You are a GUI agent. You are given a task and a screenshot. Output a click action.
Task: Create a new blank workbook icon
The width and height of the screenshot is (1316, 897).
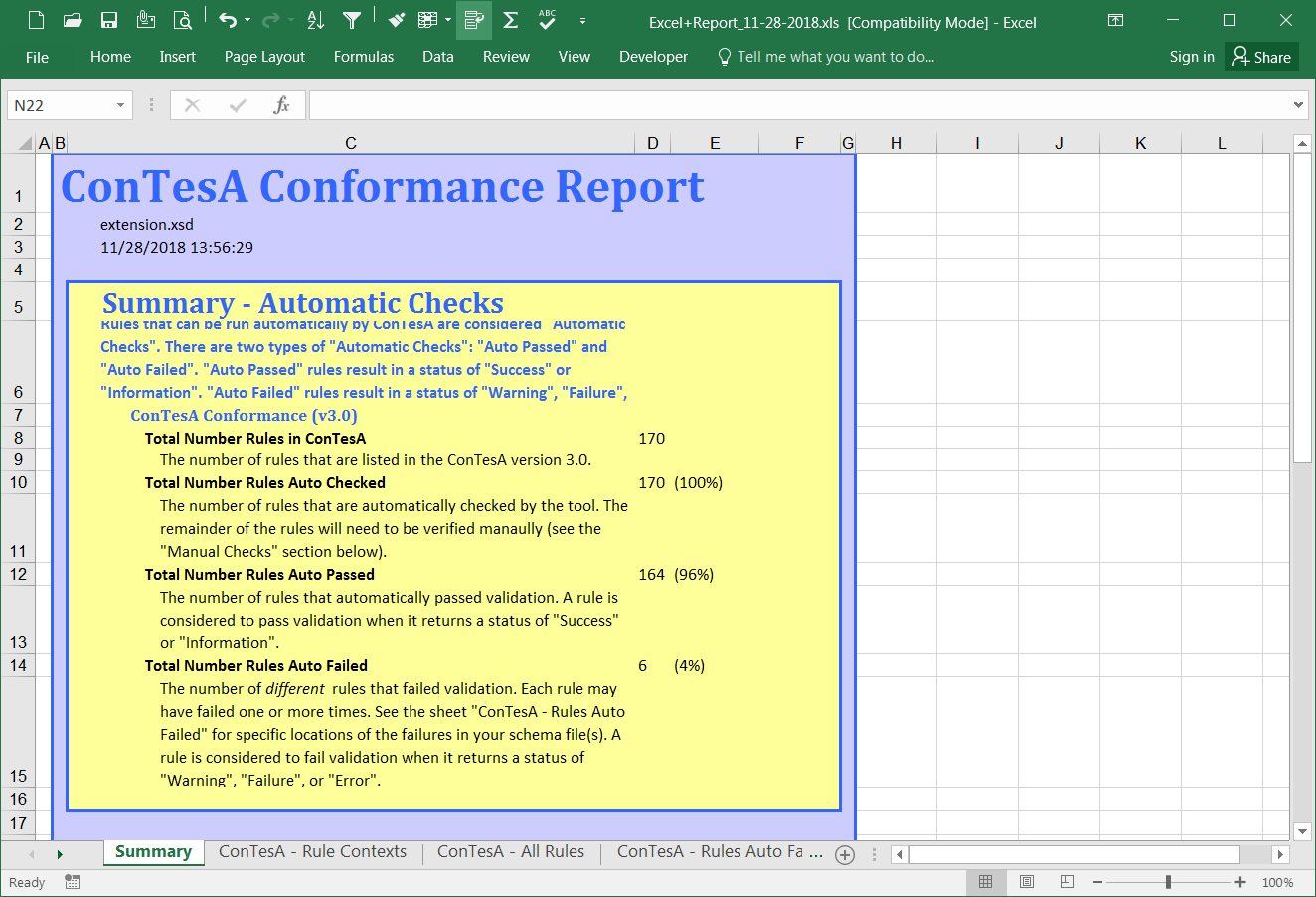pyautogui.click(x=36, y=20)
